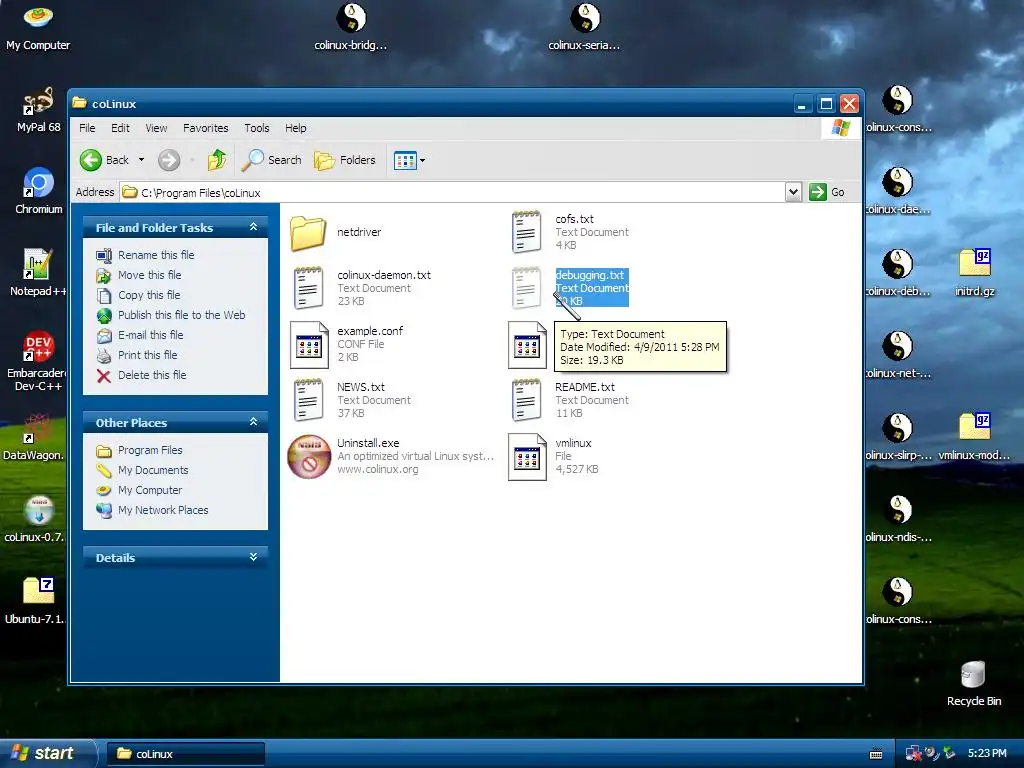1024x768 pixels.
Task: Select the cofs.txt file icon
Action: [x=526, y=232]
